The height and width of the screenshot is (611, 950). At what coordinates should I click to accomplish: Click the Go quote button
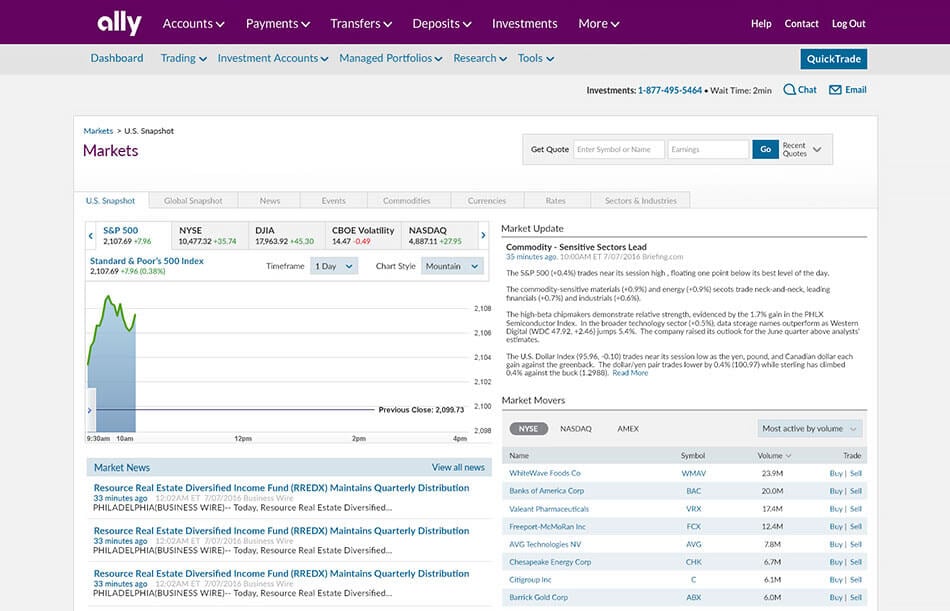(x=765, y=149)
